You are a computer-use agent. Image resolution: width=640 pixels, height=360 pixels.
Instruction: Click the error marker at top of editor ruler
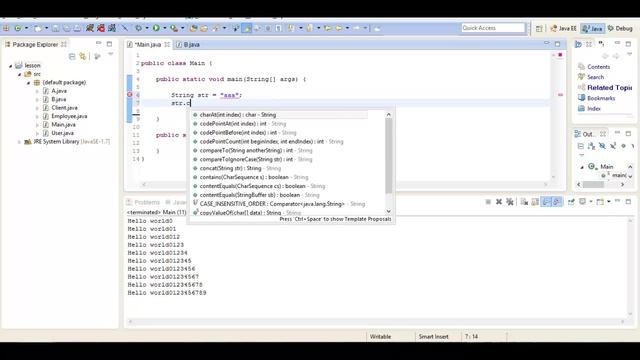pos(560,55)
